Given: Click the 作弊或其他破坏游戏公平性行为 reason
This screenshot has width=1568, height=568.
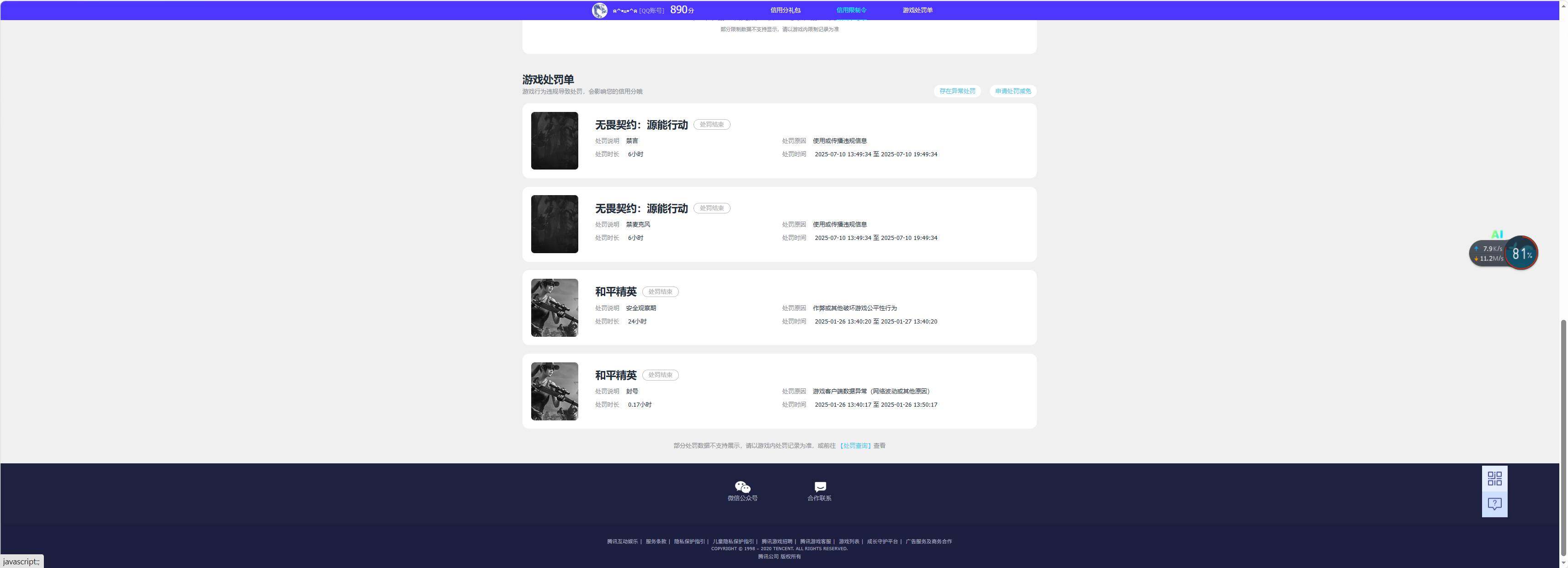Looking at the screenshot, I should pyautogui.click(x=854, y=308).
